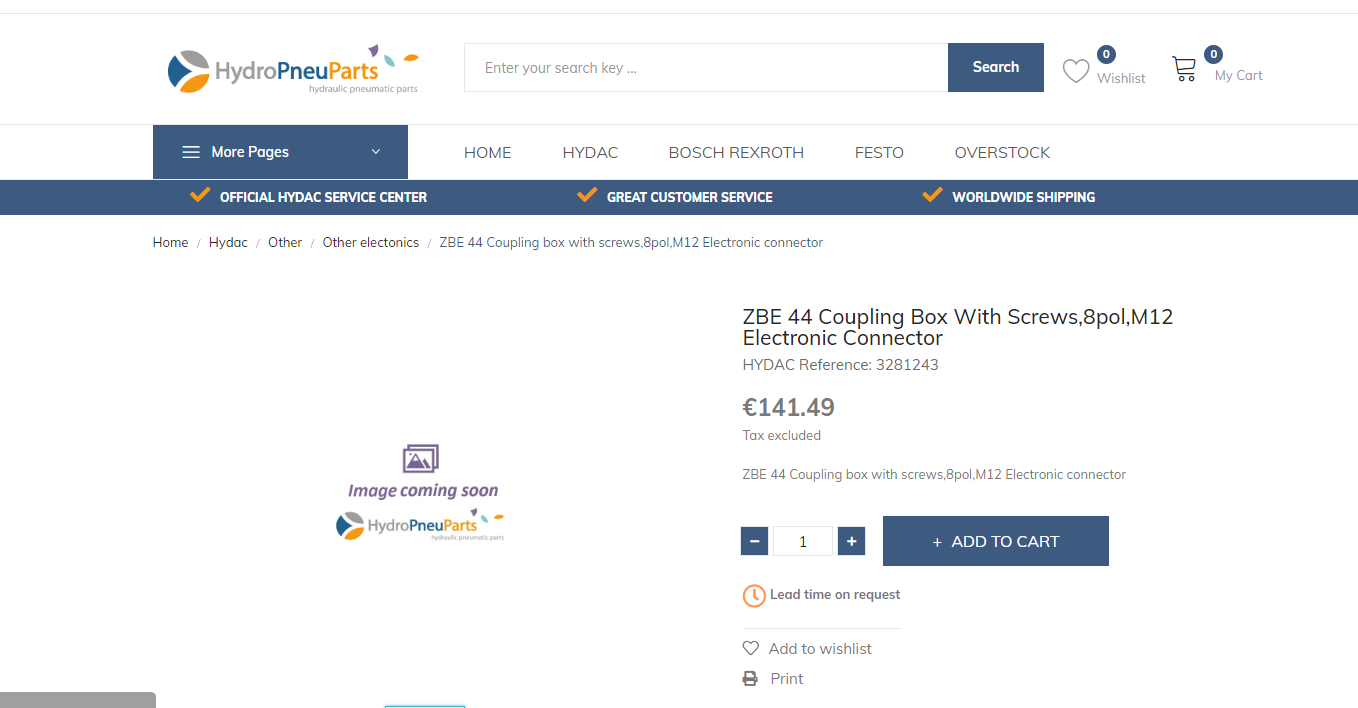
Task: Click the OFFICIAL HYDAC SERVICE CENTER banner text
Action: [x=323, y=197]
